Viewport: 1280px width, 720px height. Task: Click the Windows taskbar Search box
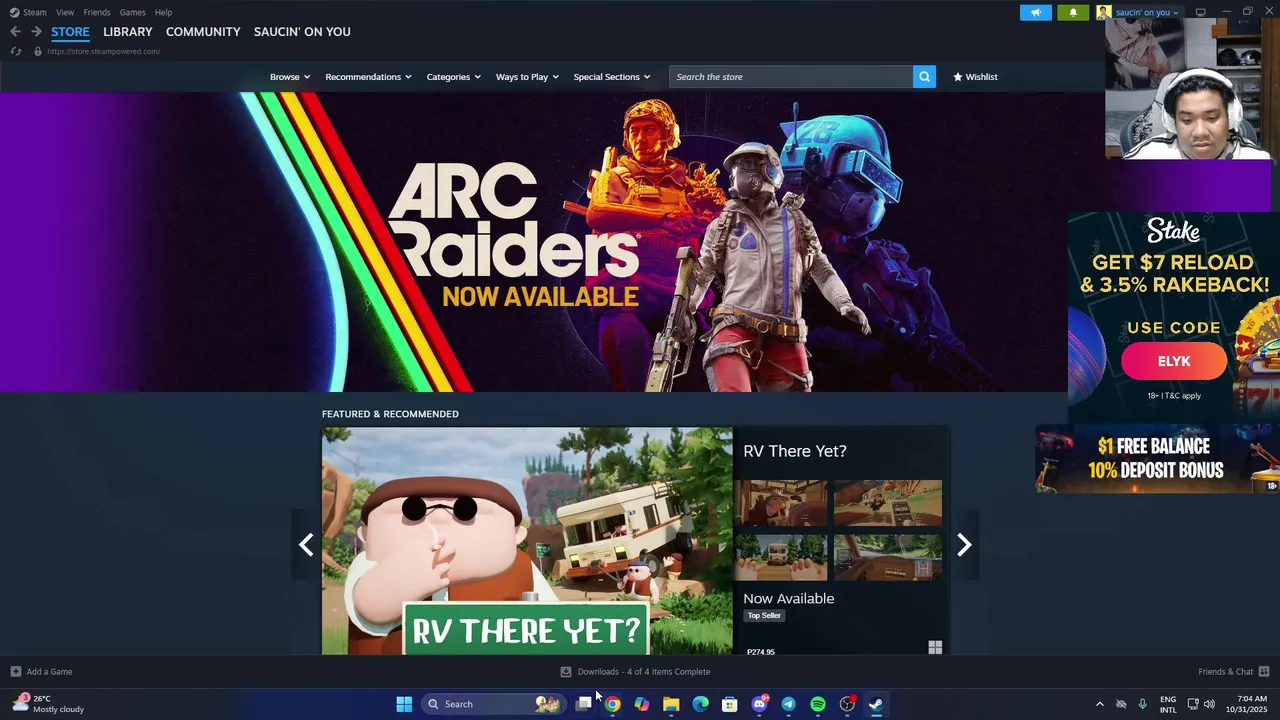tap(492, 704)
